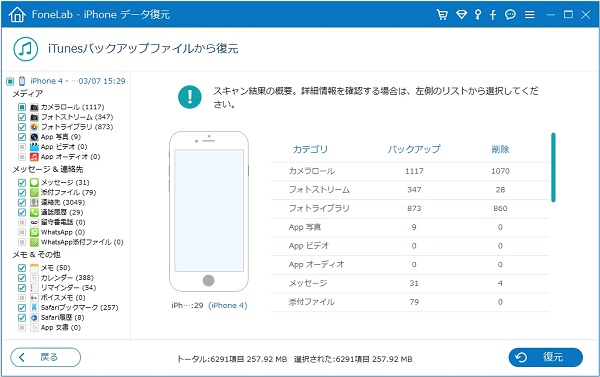Click the カテゴリ column header
600x377 pixels.
point(310,149)
